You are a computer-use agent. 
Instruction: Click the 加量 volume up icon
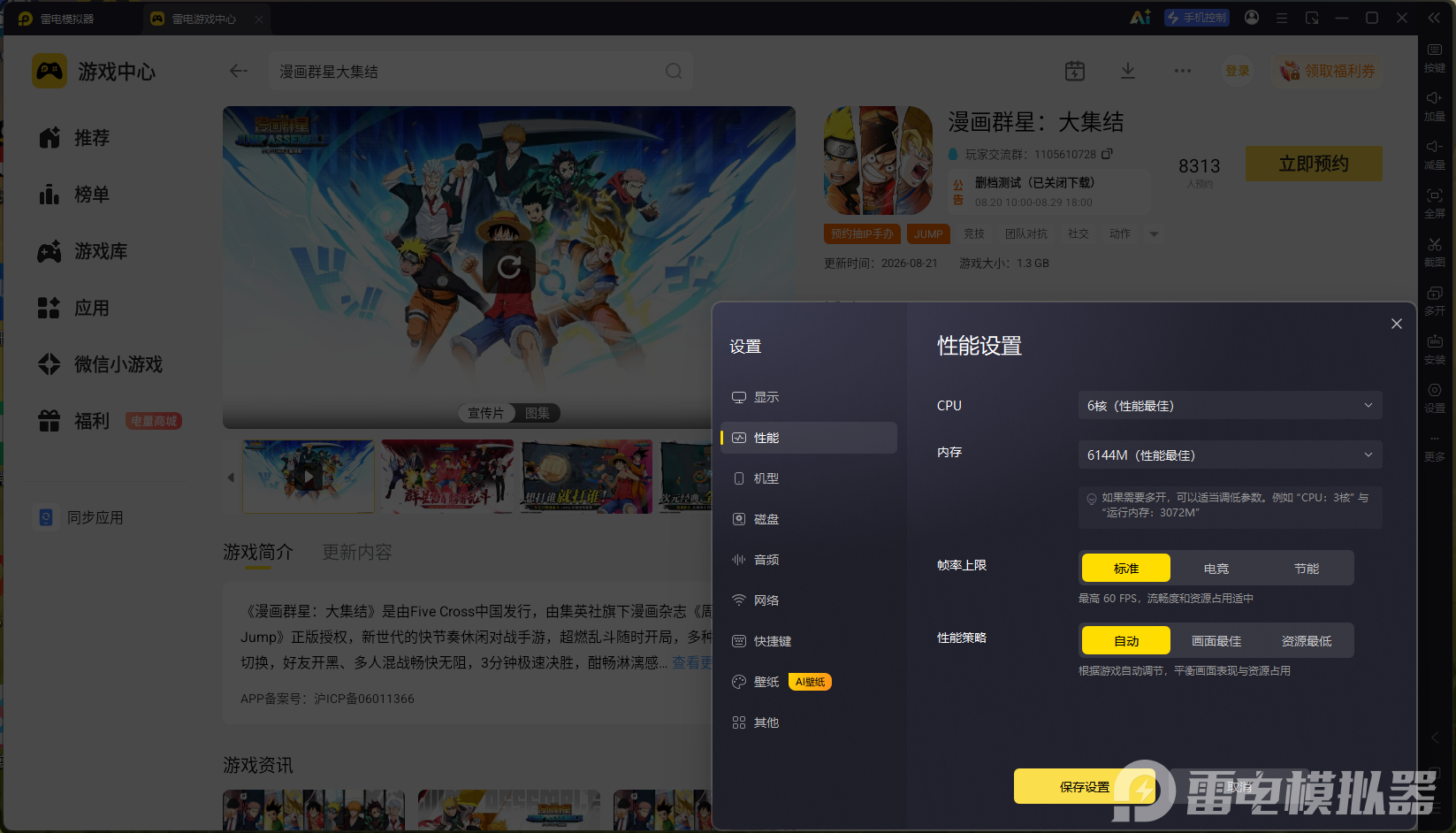(1435, 107)
